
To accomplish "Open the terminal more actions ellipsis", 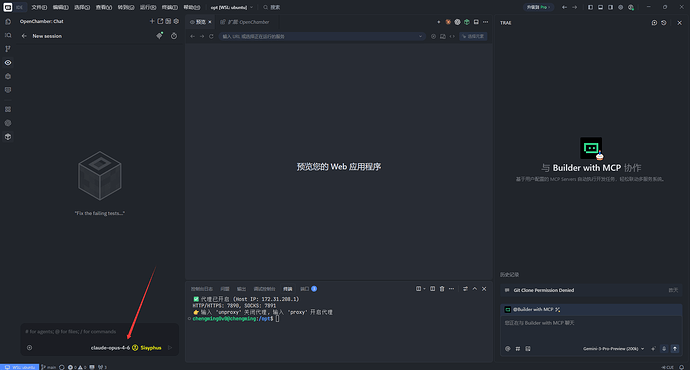I will 451,289.
